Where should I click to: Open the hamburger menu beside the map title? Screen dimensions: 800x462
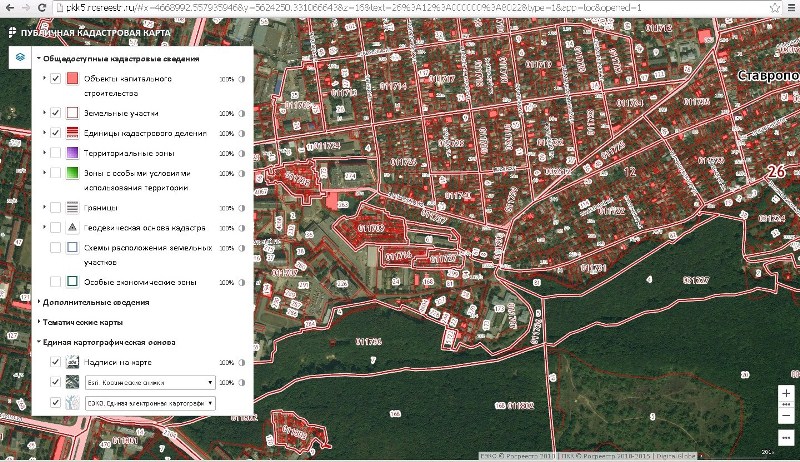11,33
